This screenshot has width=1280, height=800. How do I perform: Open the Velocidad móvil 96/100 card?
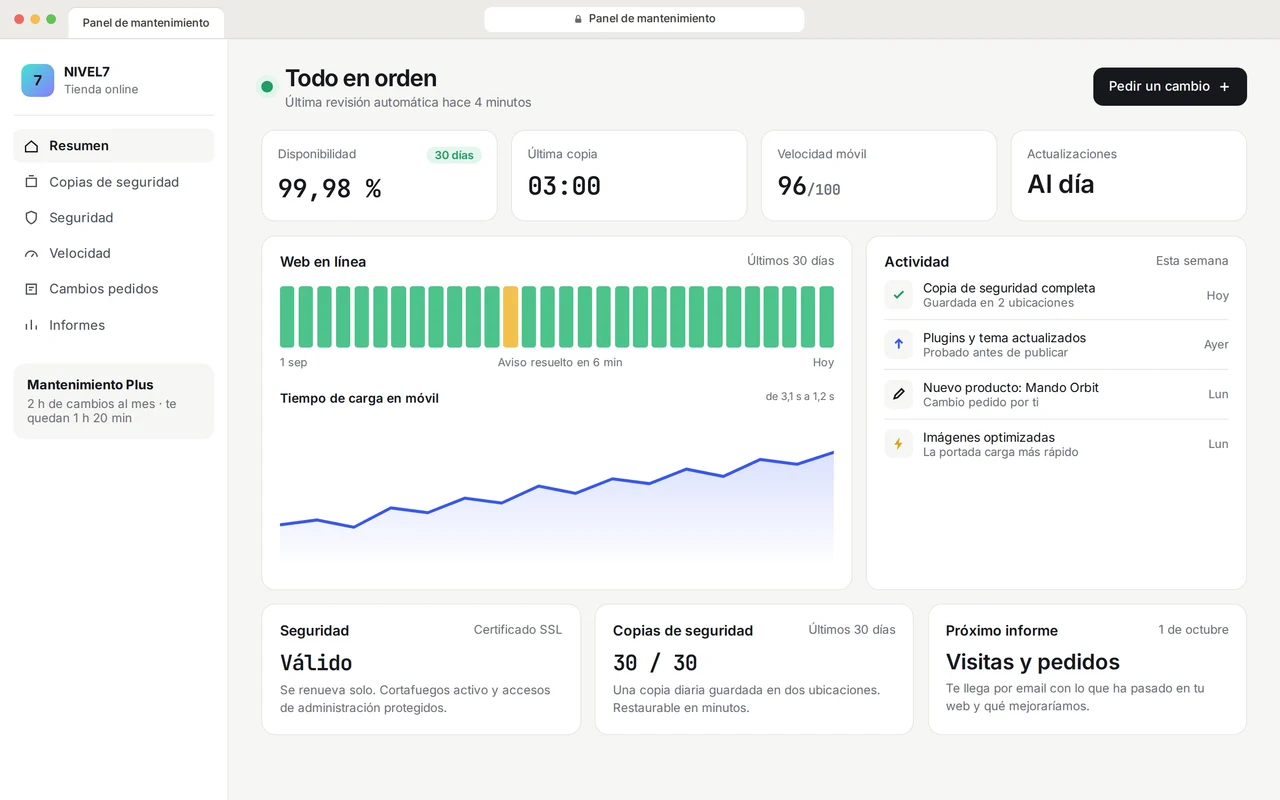coord(879,175)
